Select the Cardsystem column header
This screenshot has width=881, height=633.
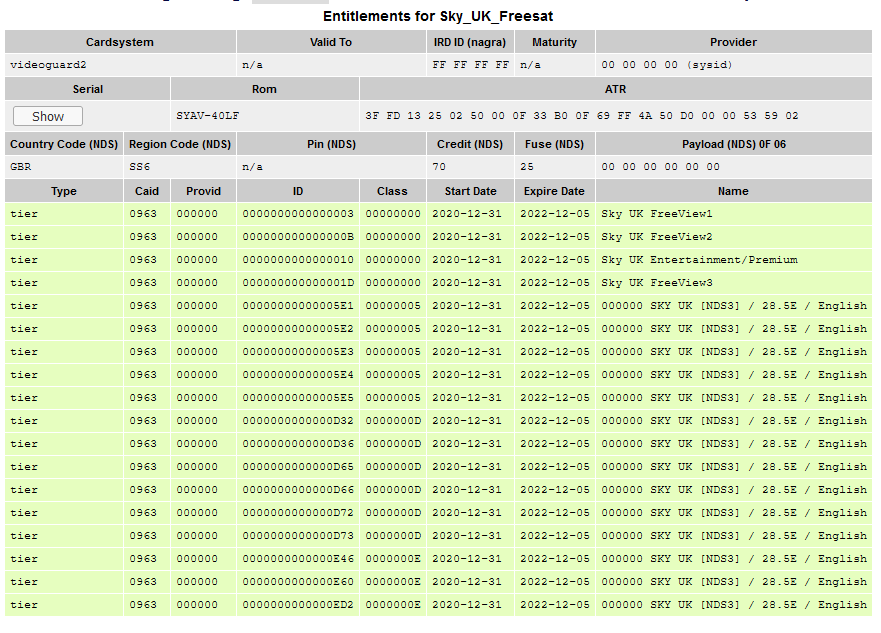120,42
